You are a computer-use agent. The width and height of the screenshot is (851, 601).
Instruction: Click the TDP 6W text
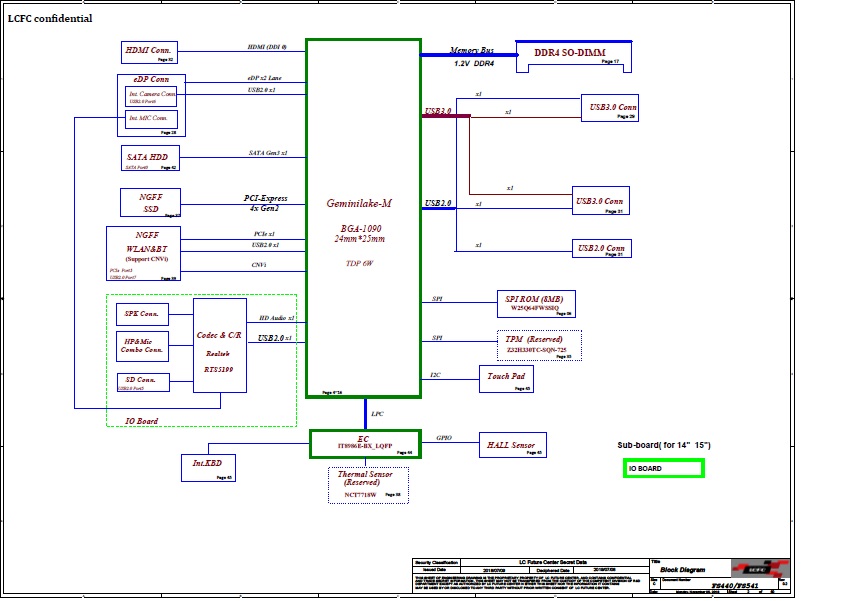click(x=359, y=263)
